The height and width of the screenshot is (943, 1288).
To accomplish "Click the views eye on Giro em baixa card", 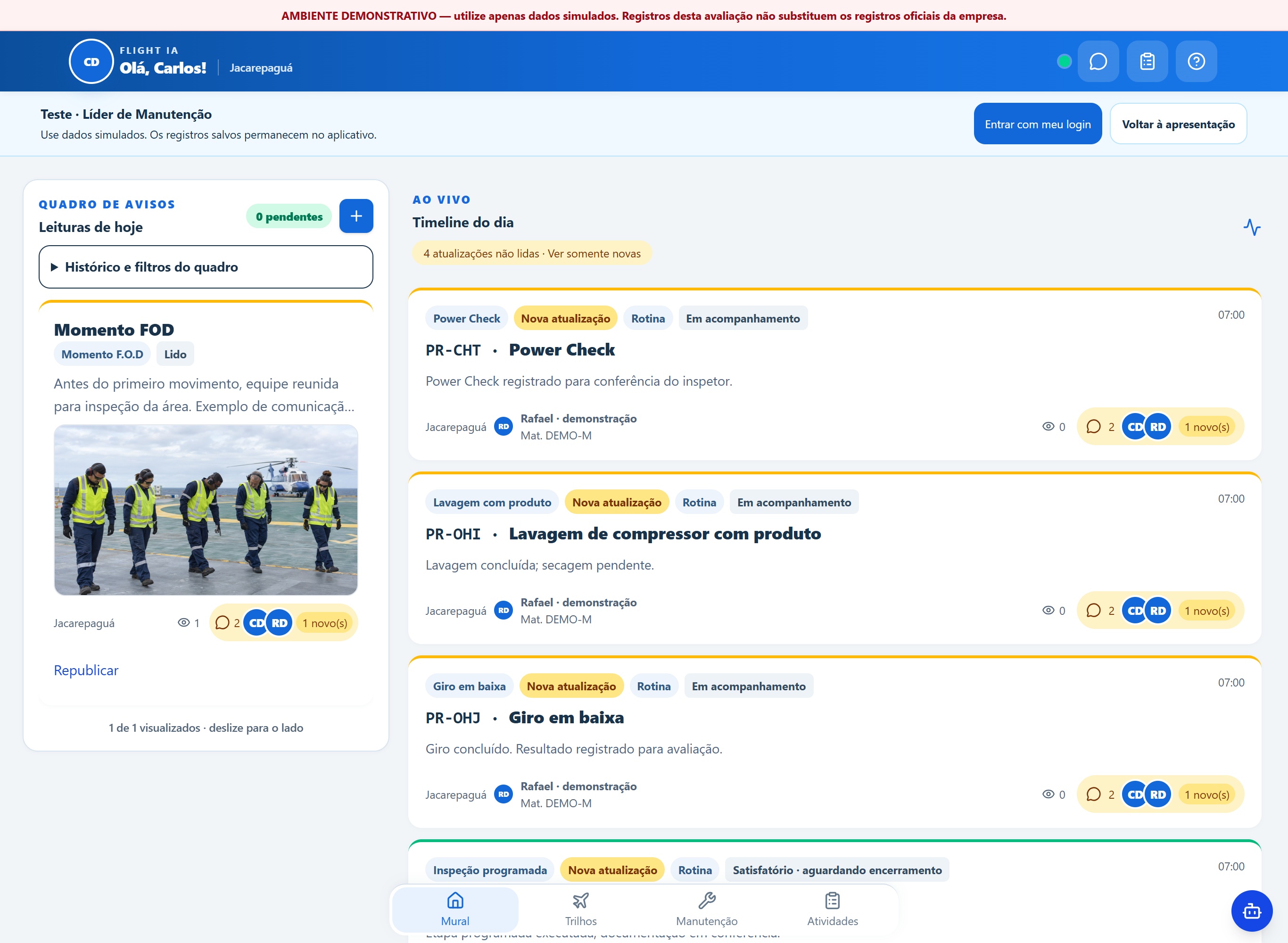I will coord(1054,794).
